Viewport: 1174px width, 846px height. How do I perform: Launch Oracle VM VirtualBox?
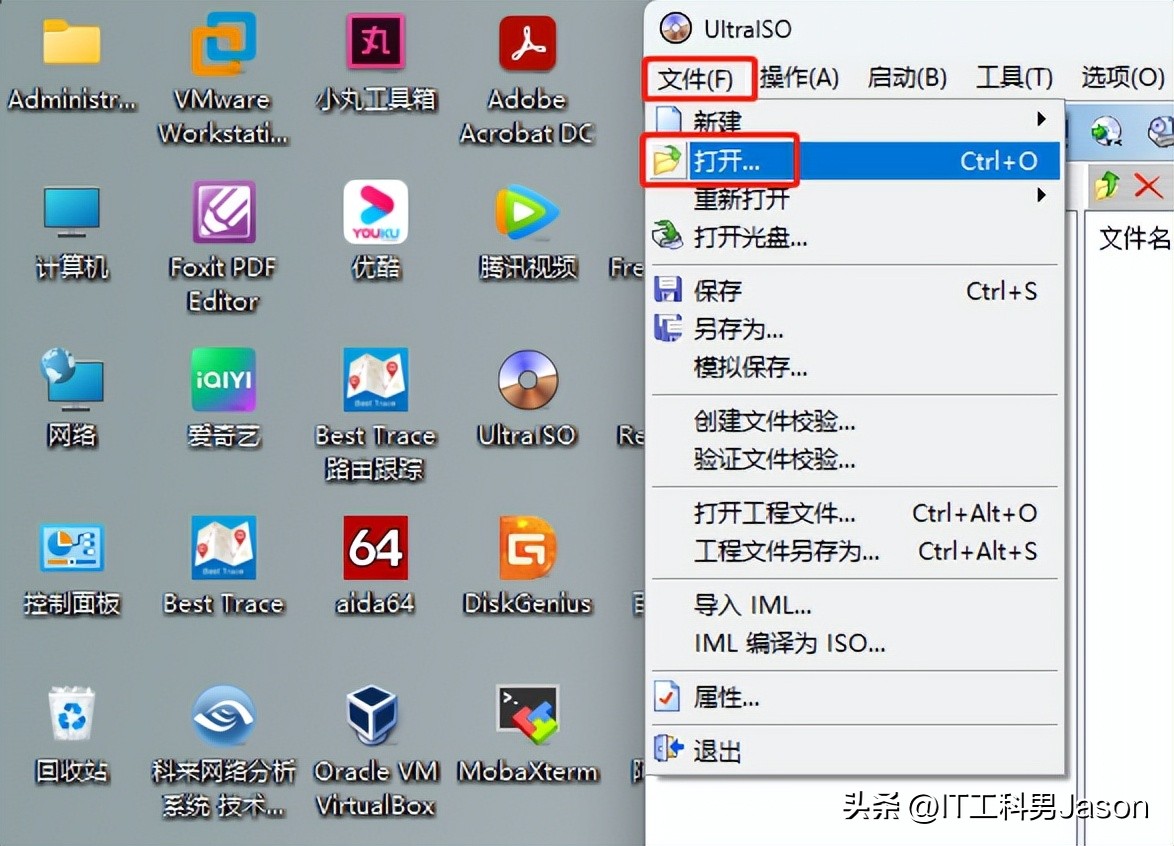point(374,714)
